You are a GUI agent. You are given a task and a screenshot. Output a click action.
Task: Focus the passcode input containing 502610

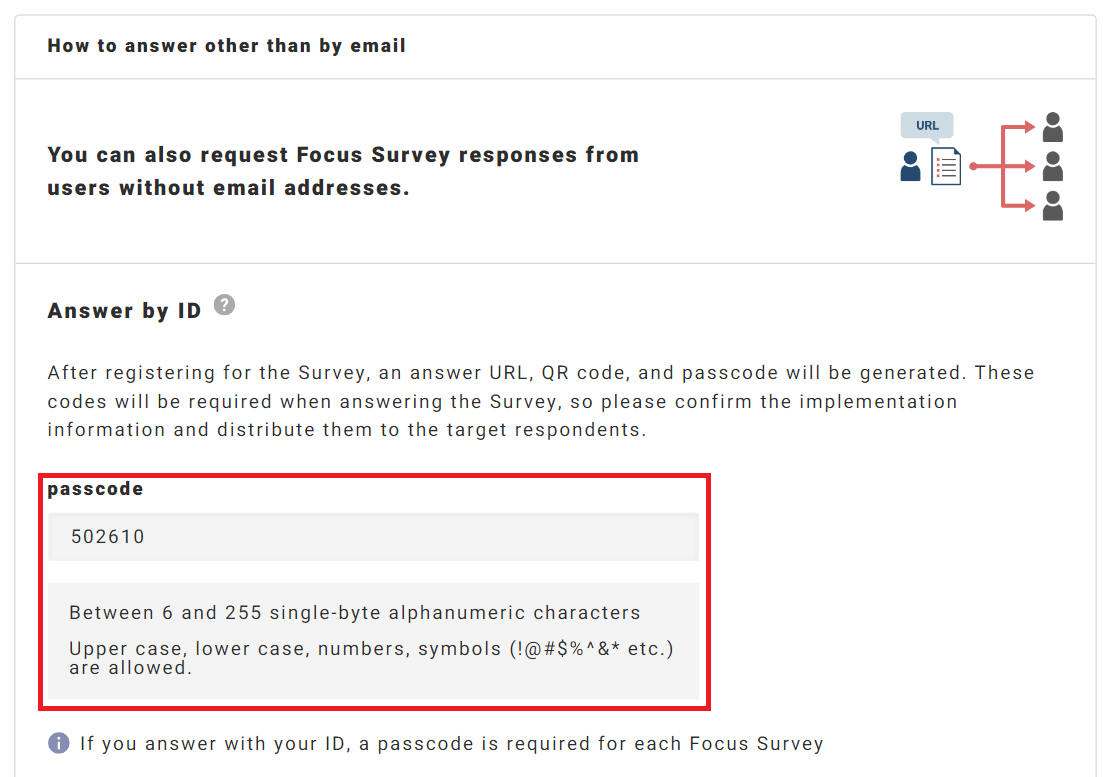pos(373,537)
